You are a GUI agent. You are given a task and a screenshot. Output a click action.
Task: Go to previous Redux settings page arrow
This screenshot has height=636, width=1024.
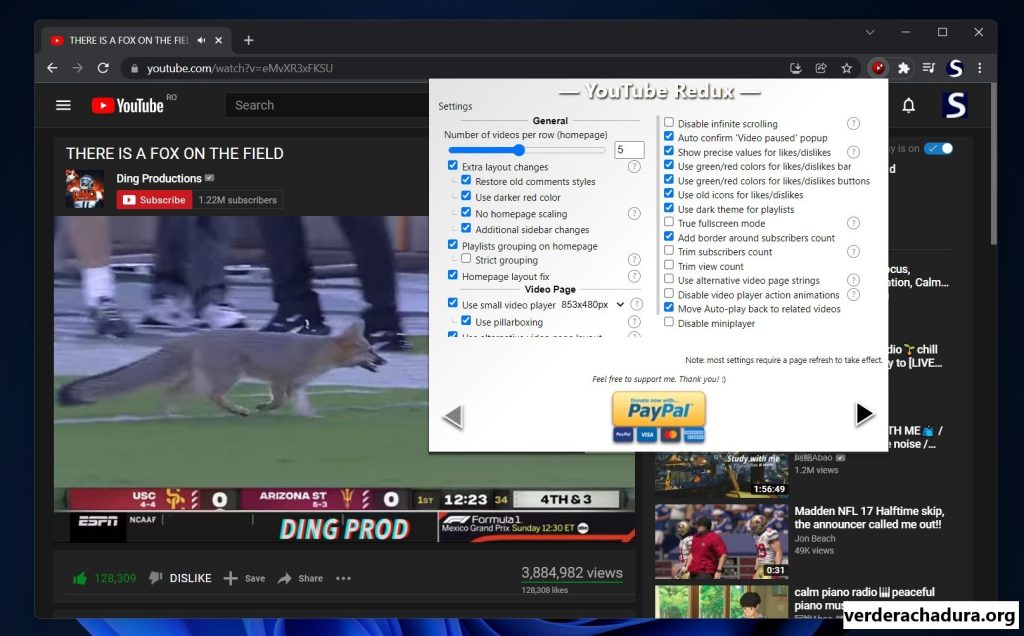coord(453,416)
